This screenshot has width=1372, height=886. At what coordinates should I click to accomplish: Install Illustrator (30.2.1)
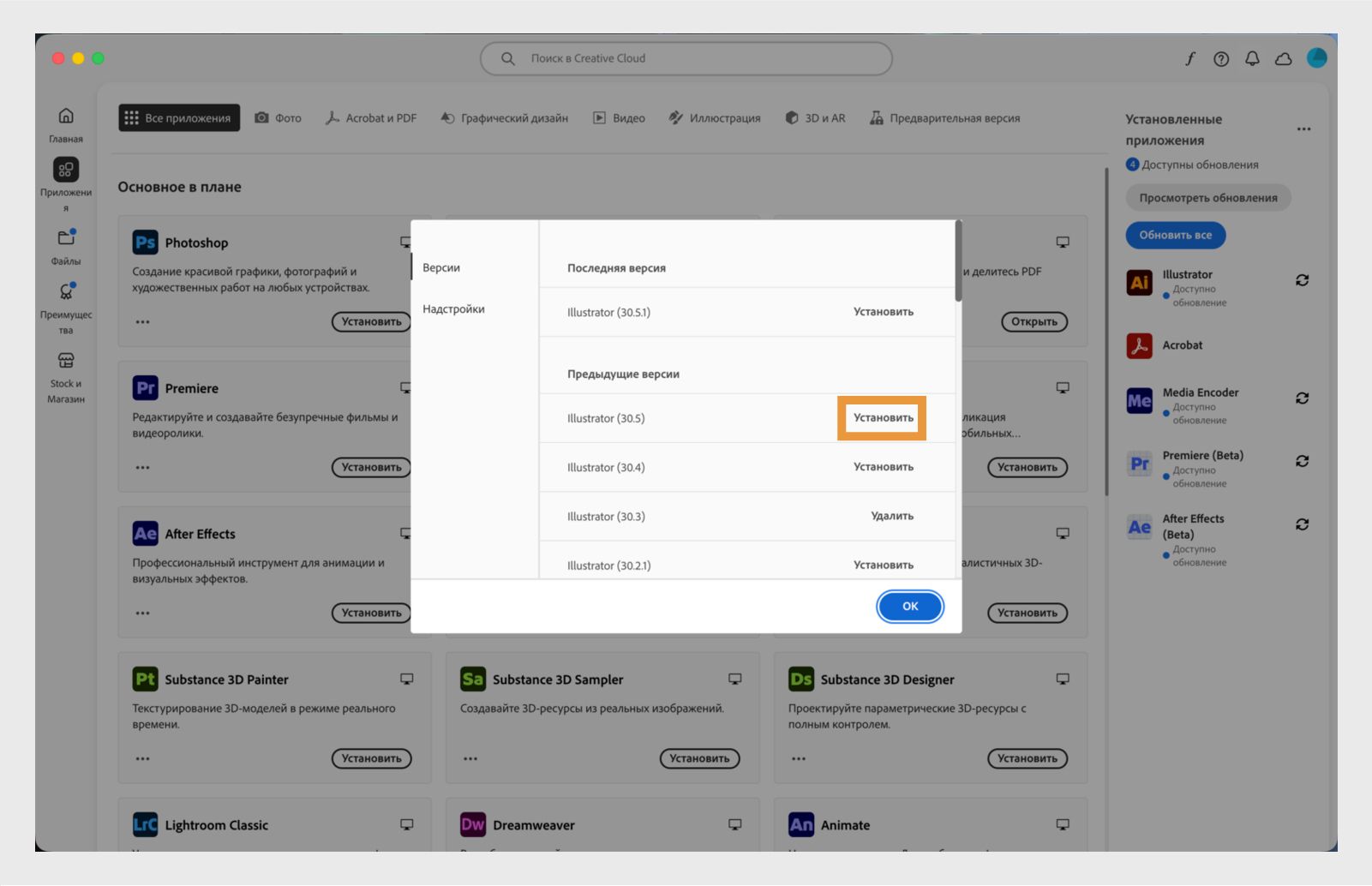click(884, 566)
